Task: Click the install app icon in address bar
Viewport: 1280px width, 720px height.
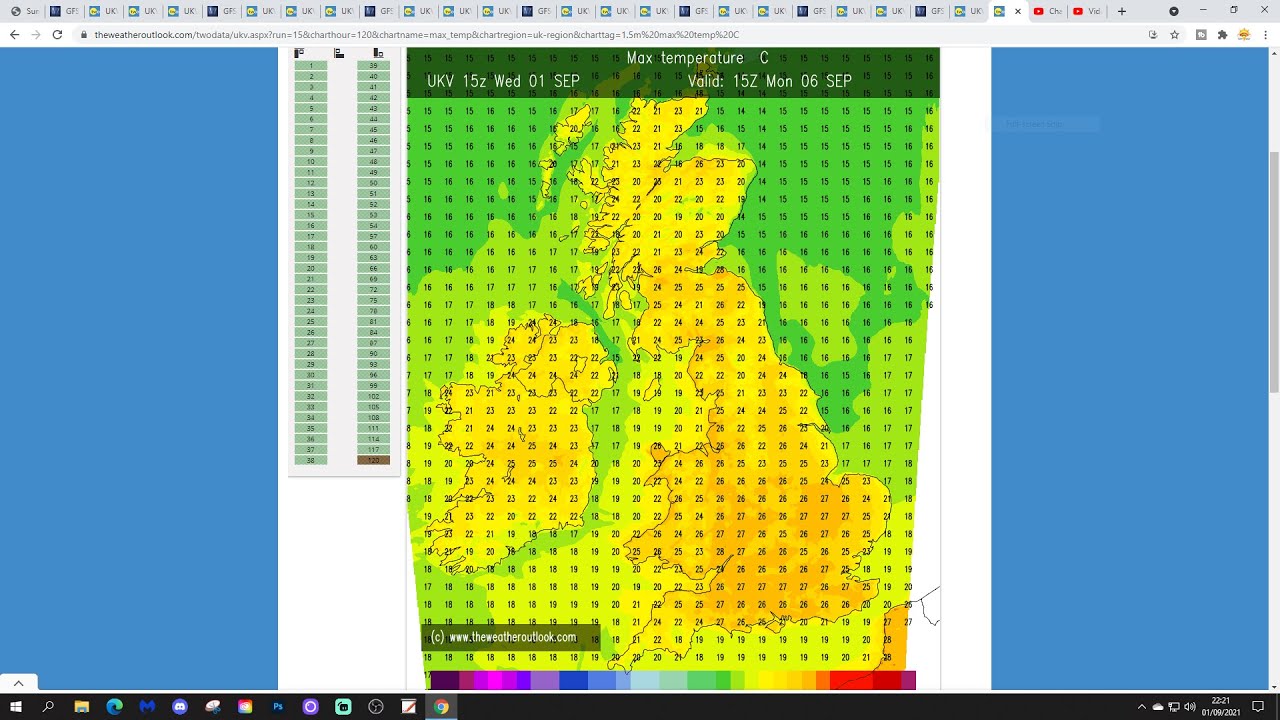Action: point(1153,34)
